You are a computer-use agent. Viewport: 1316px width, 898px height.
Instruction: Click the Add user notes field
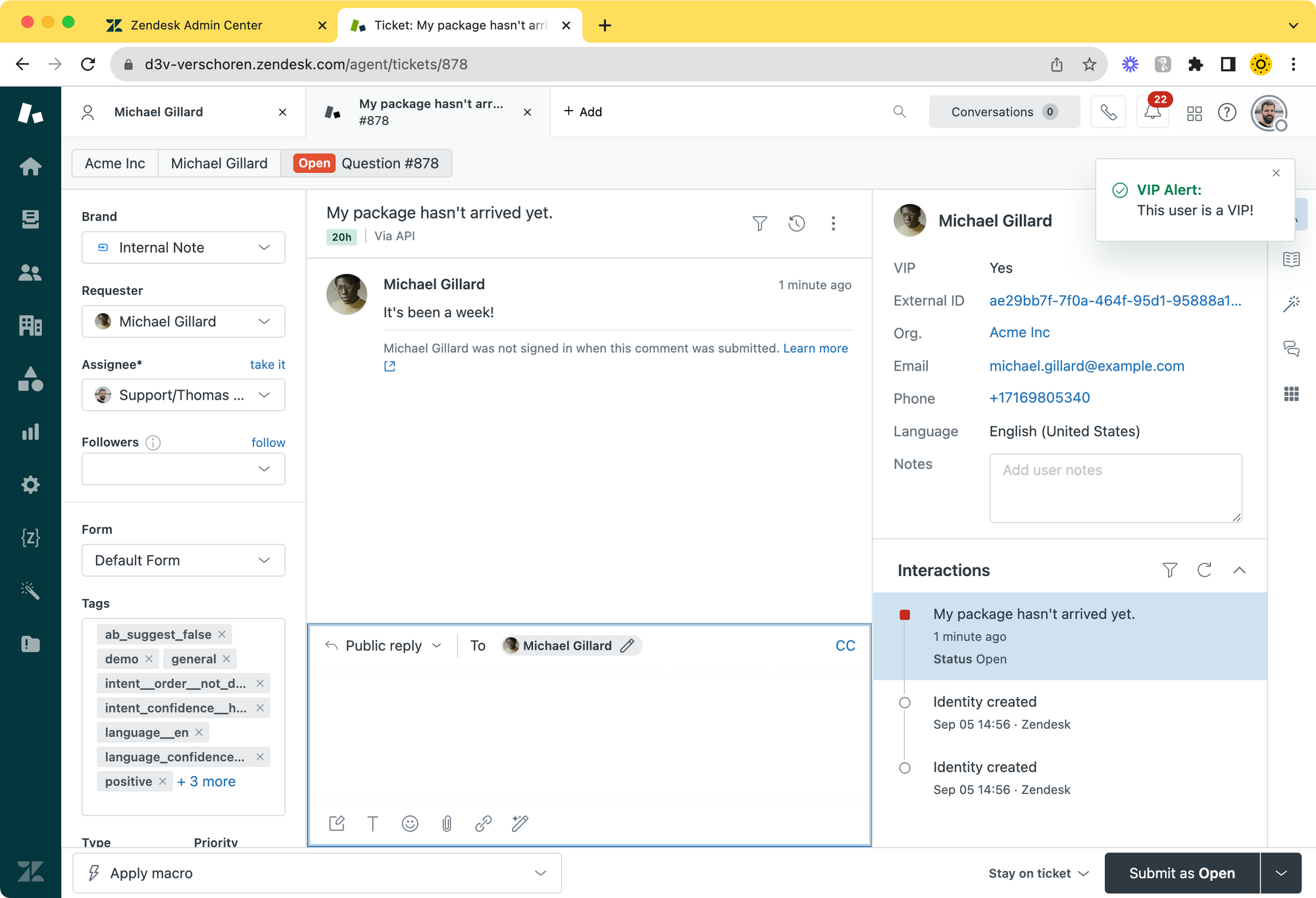click(x=1115, y=488)
